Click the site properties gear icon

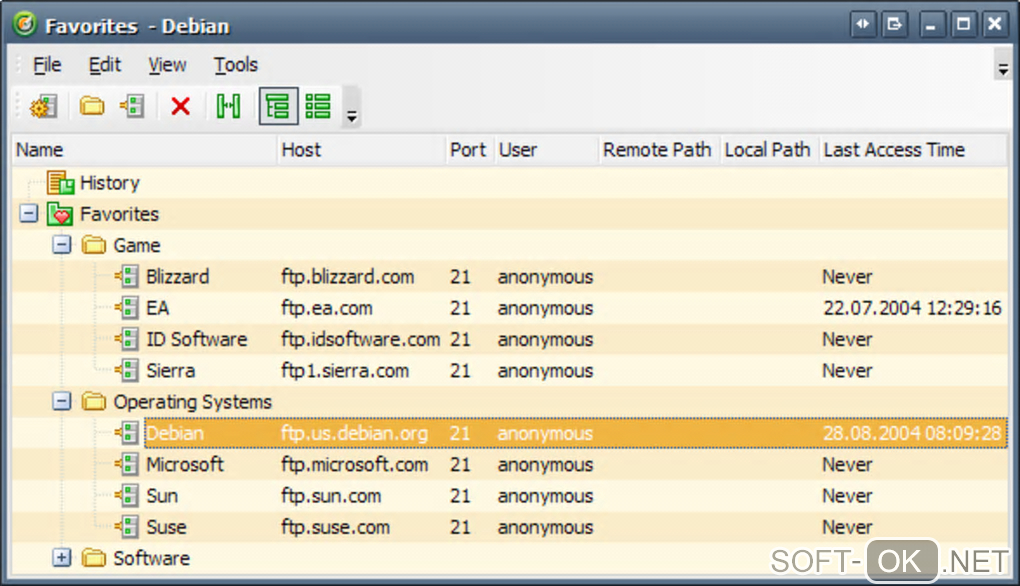click(x=42, y=106)
